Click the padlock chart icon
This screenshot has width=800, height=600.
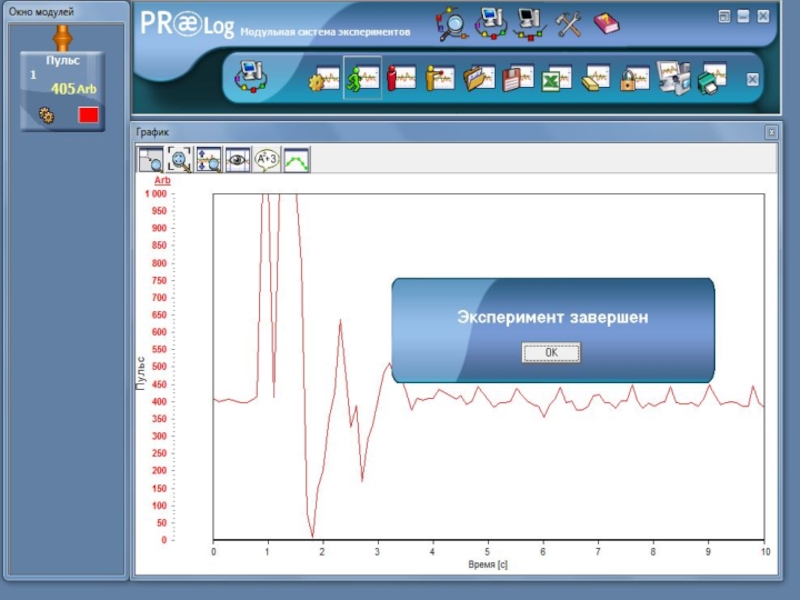click(x=633, y=78)
